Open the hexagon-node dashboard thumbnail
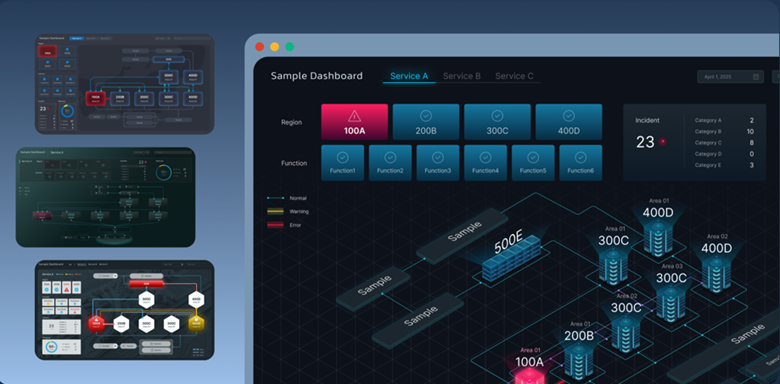 pos(124,310)
